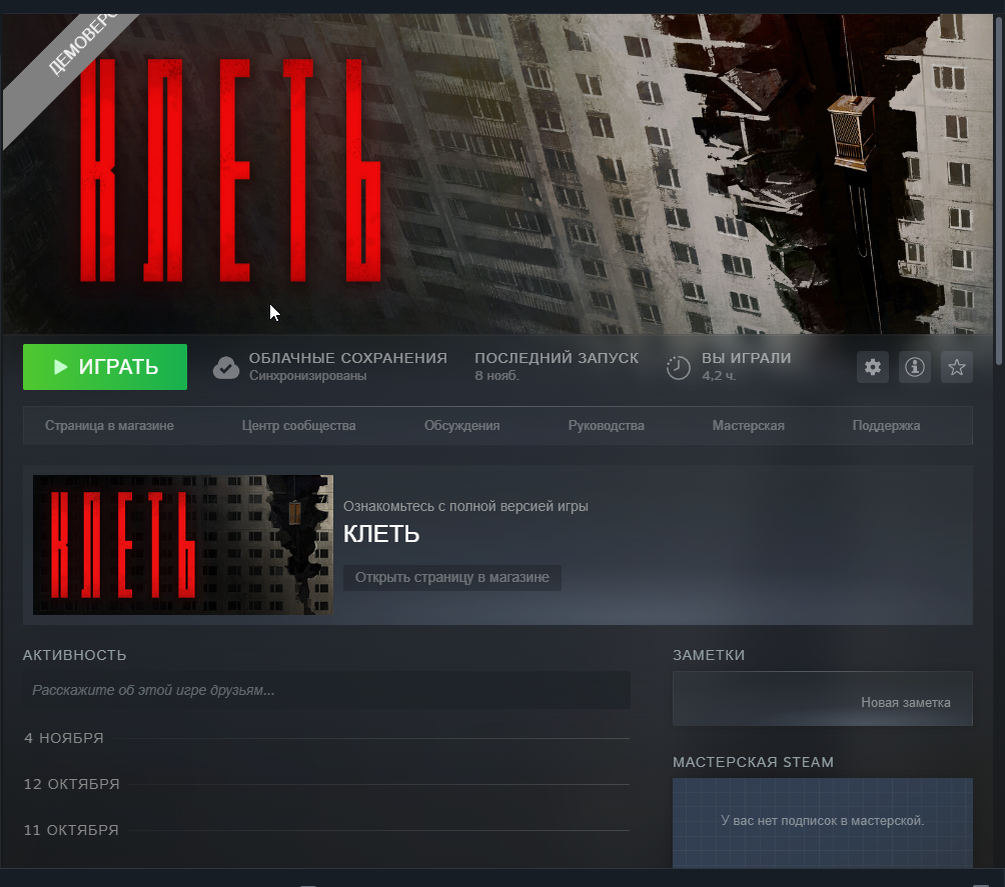Click the 4 НОЯБРЯ activity date
Image resolution: width=1005 pixels, height=887 pixels.
pos(63,738)
